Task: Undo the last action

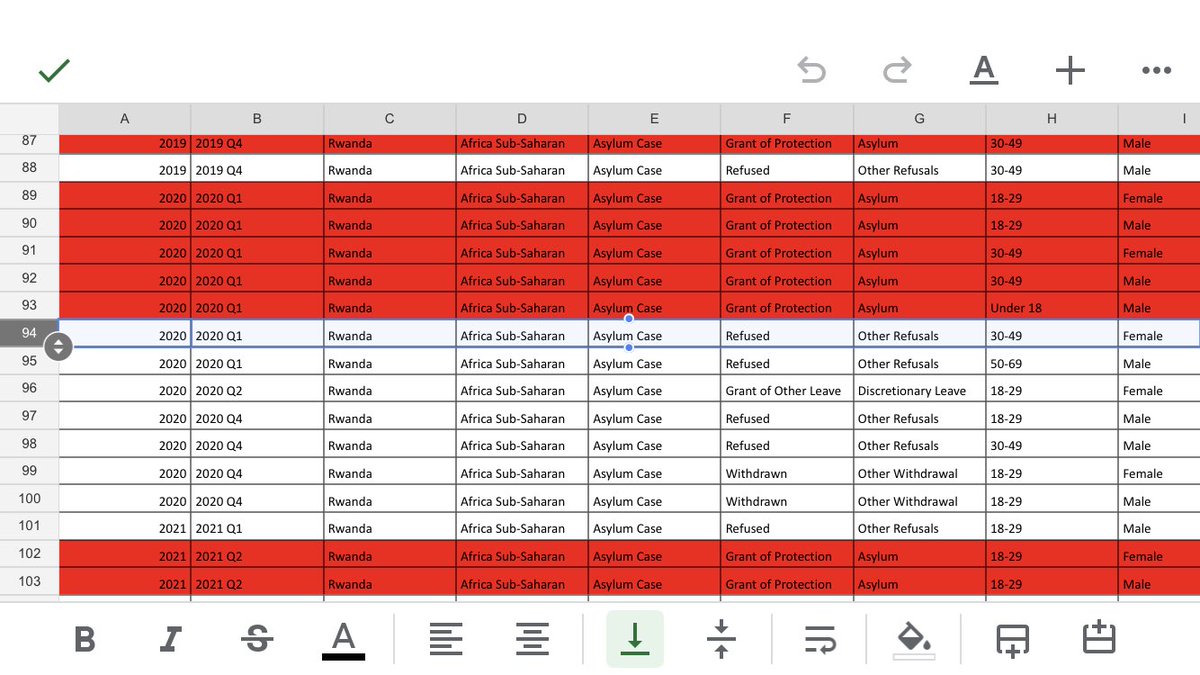Action: coord(811,70)
